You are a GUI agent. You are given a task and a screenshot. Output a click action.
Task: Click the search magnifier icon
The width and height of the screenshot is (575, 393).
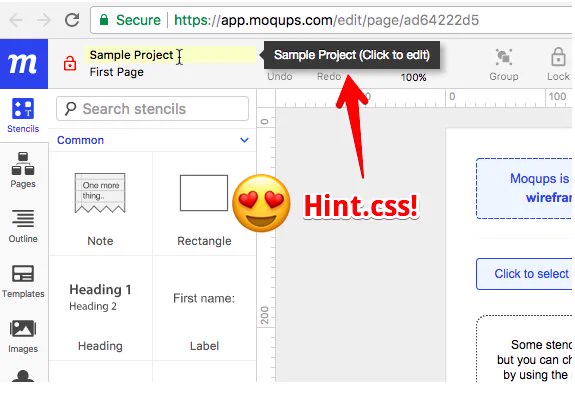70,109
